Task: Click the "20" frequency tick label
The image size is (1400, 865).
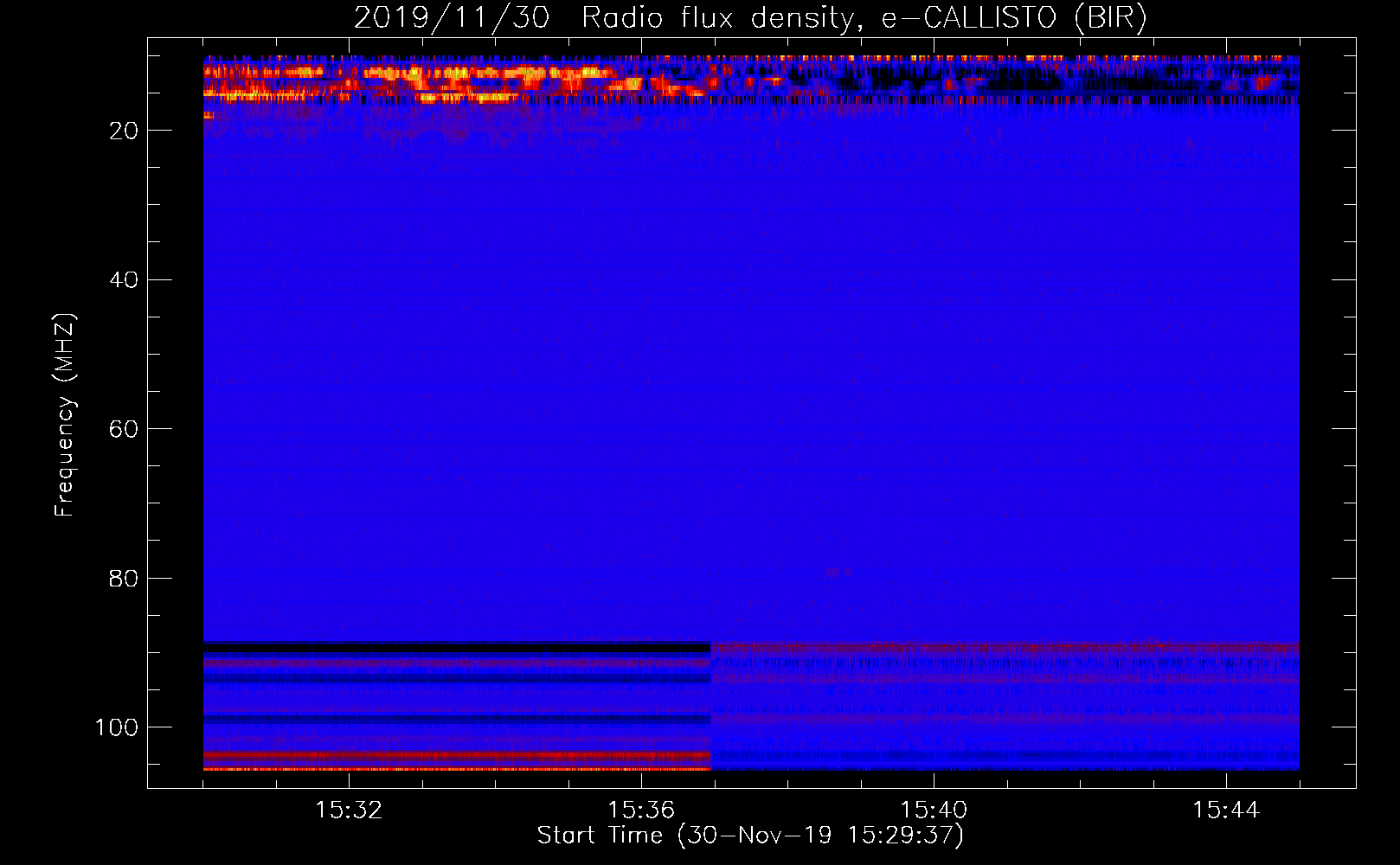Action: click(x=124, y=131)
